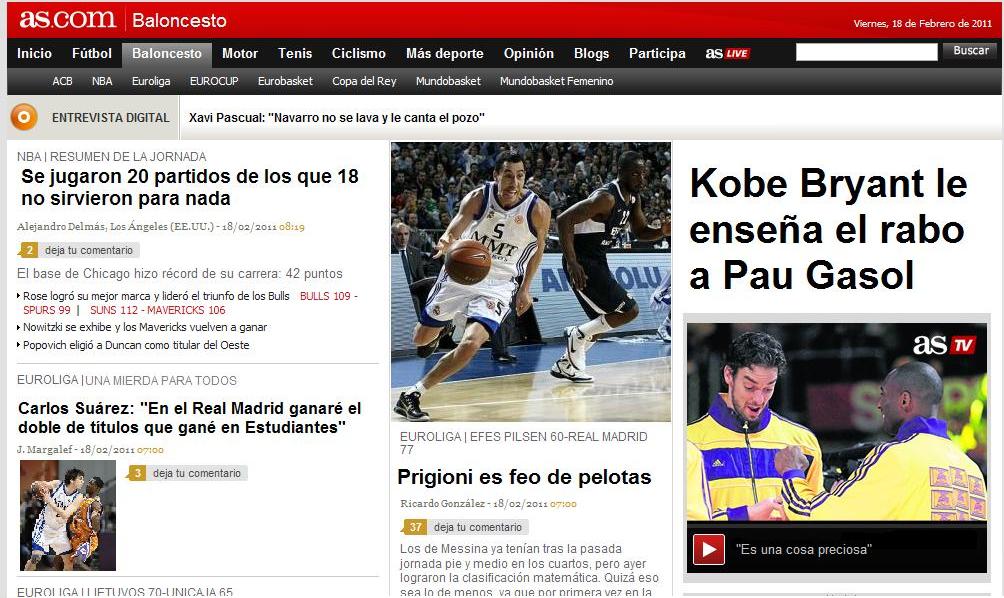Open 'Nowitzki se exhibe' link
Viewport: 1004px width, 598px height.
coord(145,327)
